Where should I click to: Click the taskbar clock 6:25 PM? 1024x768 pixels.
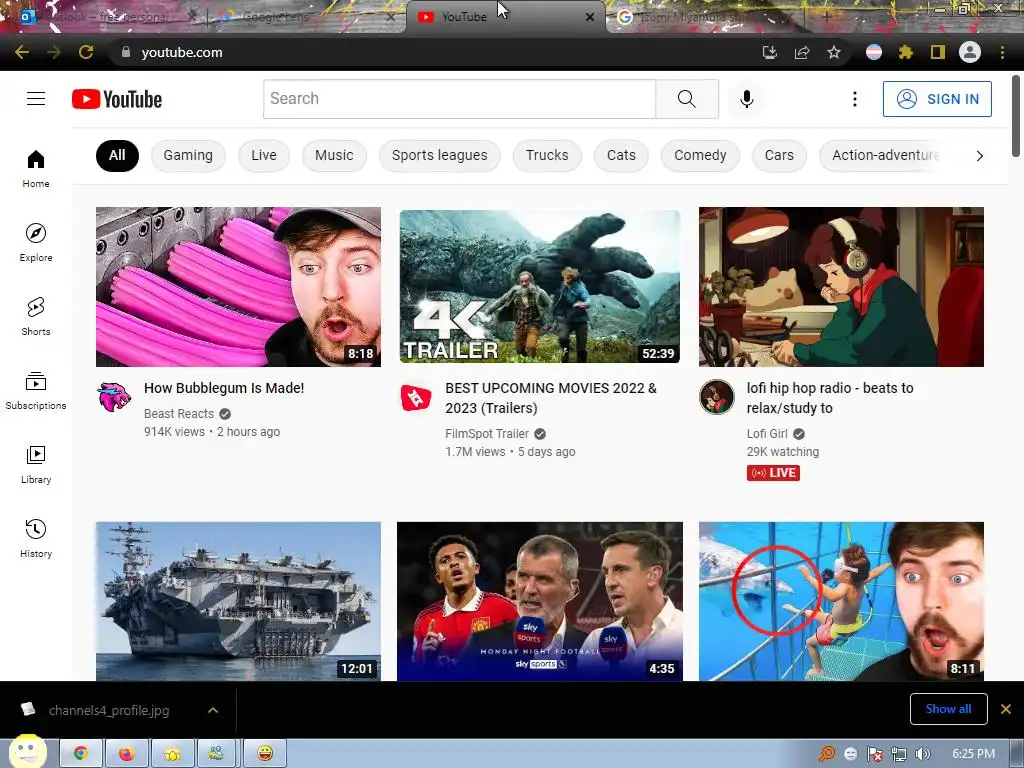point(973,754)
